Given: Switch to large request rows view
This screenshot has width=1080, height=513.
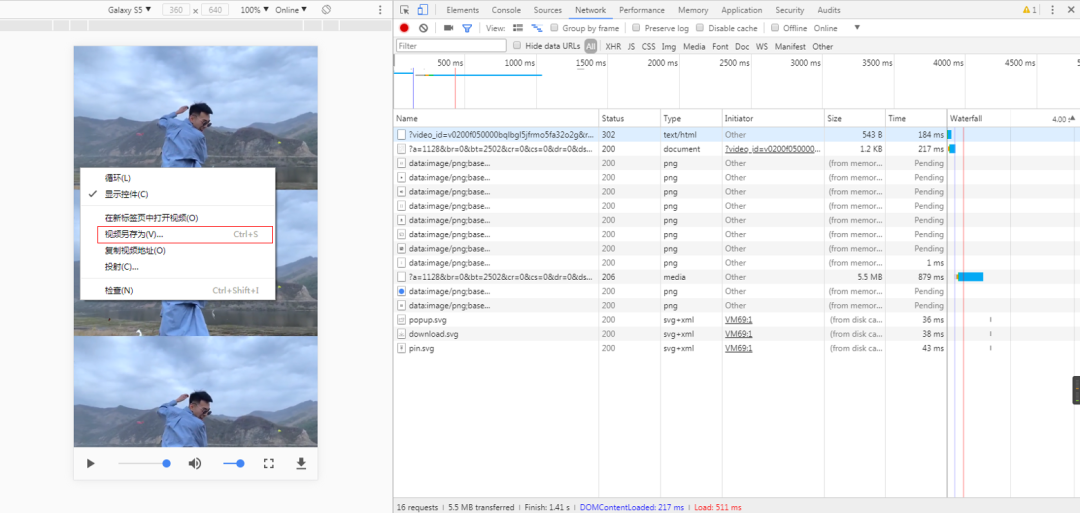Looking at the screenshot, I should [518, 28].
